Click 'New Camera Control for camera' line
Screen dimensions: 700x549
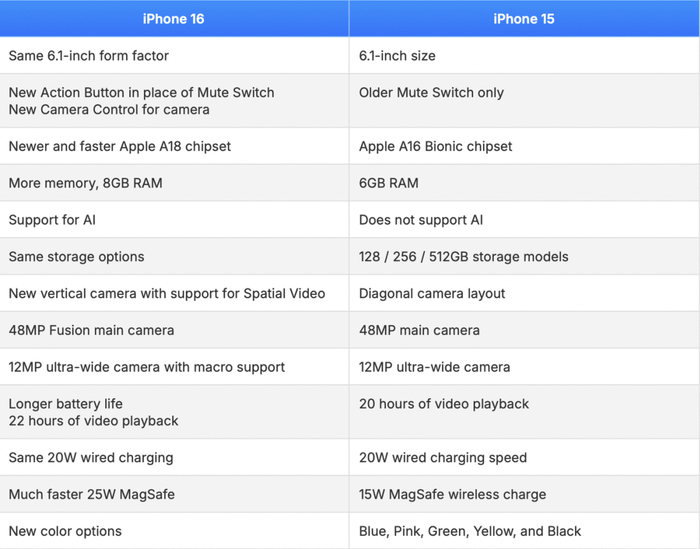click(x=109, y=109)
